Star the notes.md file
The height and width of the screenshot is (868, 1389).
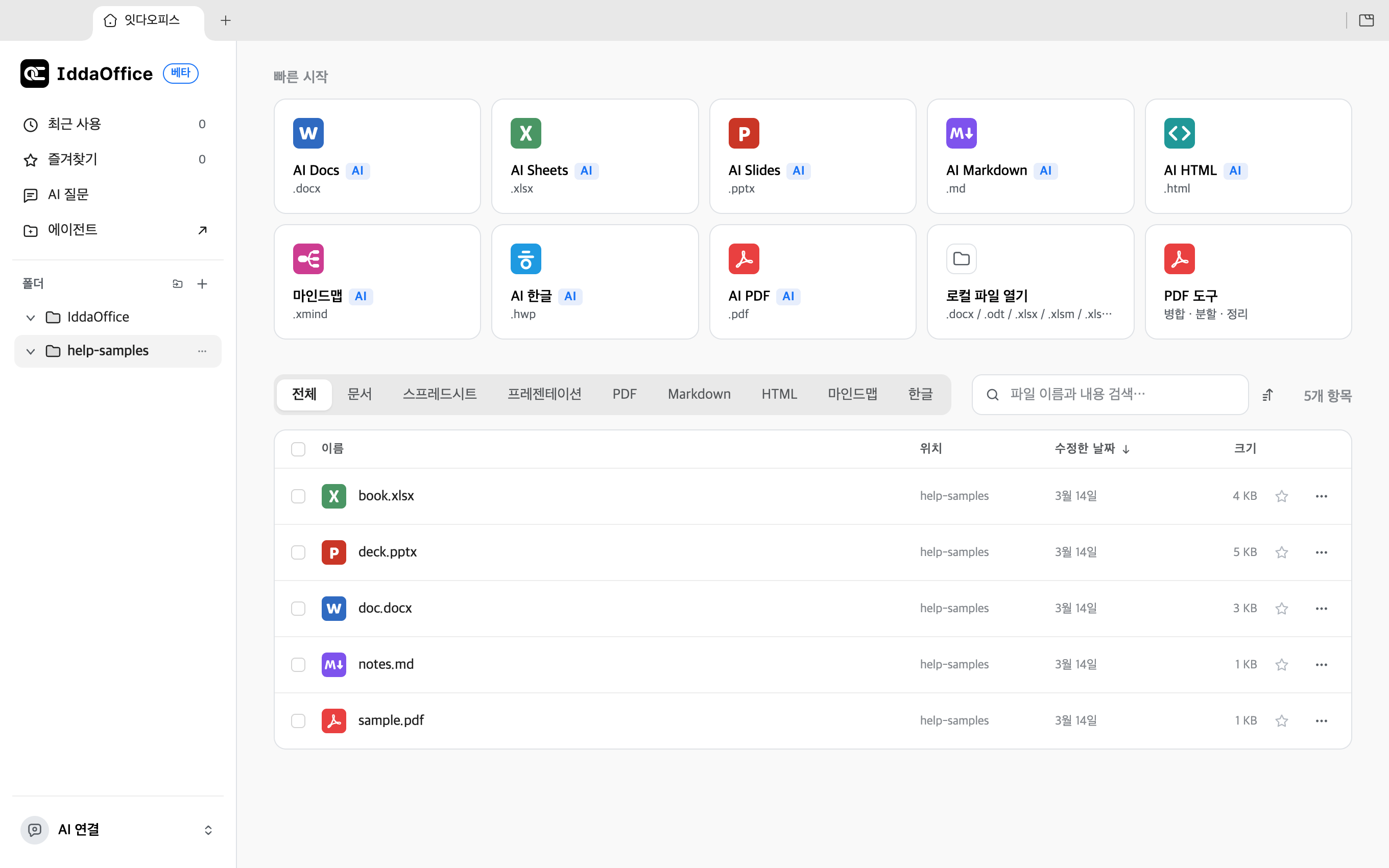coord(1282,665)
